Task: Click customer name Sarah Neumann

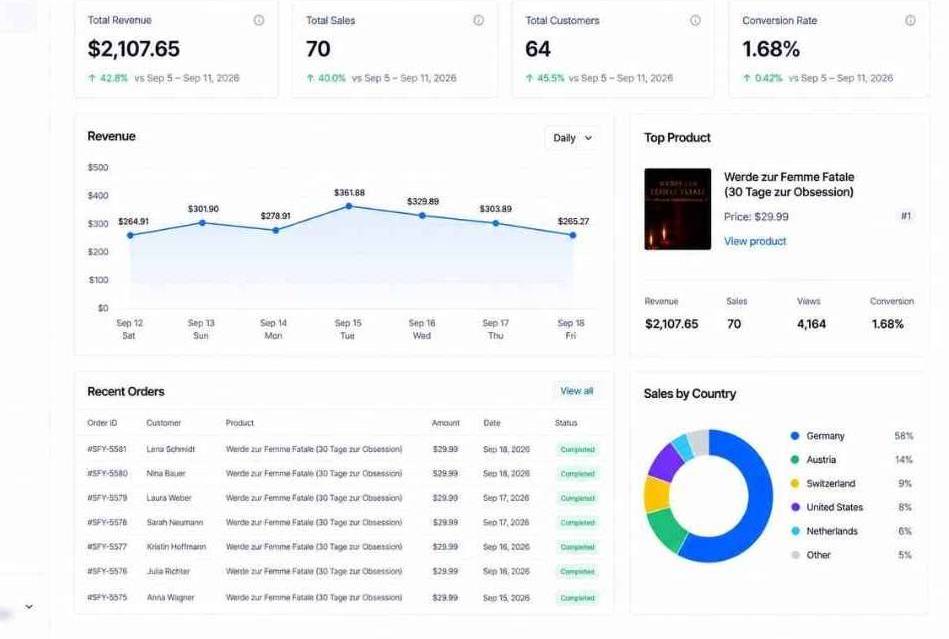Action: point(175,522)
